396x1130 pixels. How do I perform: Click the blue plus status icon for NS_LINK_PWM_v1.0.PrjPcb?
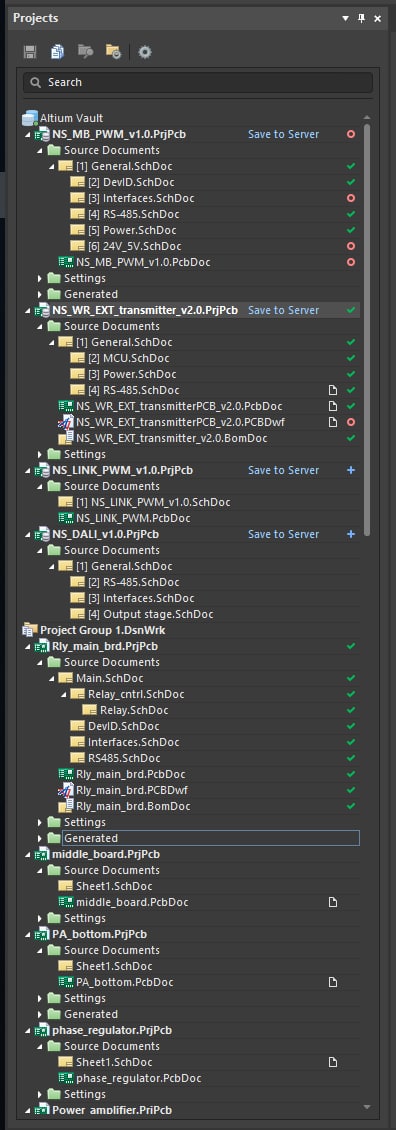coord(351,470)
